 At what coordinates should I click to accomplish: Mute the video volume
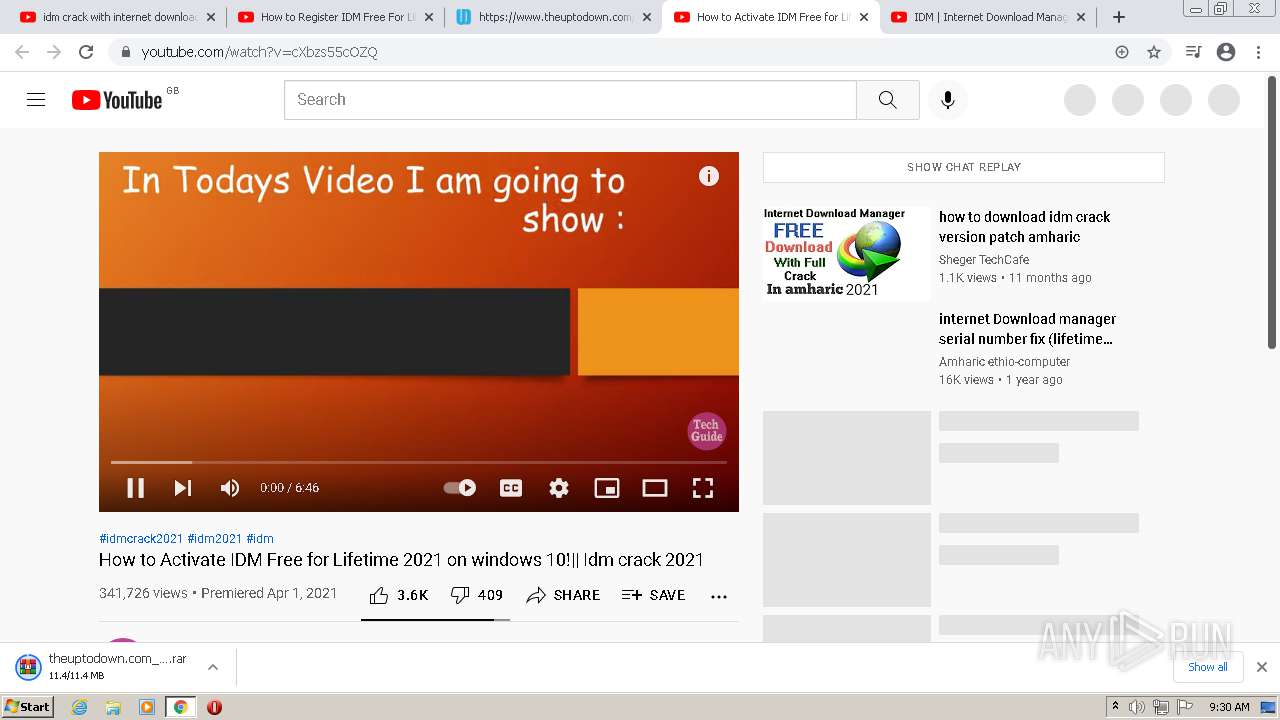click(230, 488)
